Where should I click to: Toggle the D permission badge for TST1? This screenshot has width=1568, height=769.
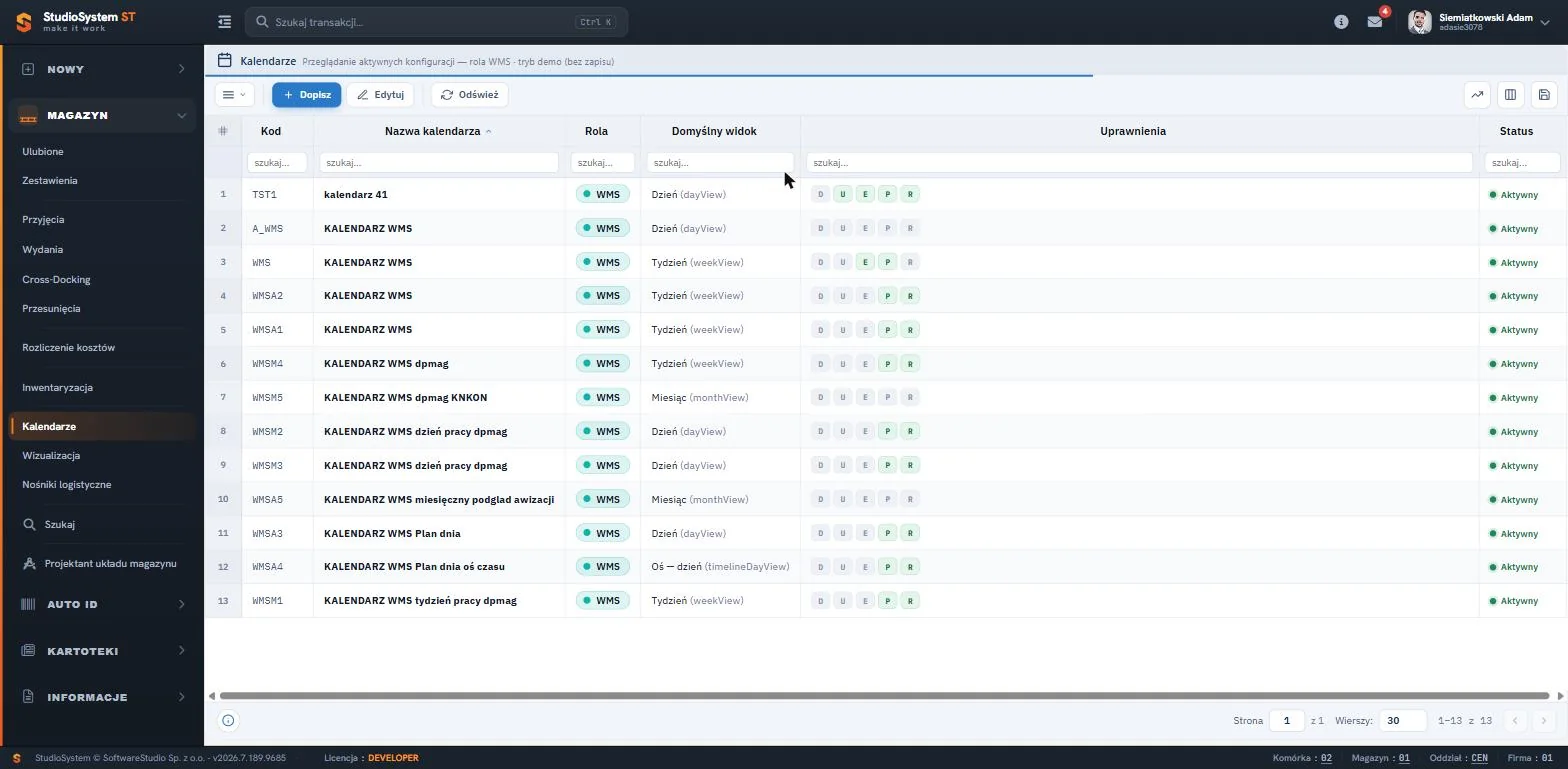click(821, 194)
